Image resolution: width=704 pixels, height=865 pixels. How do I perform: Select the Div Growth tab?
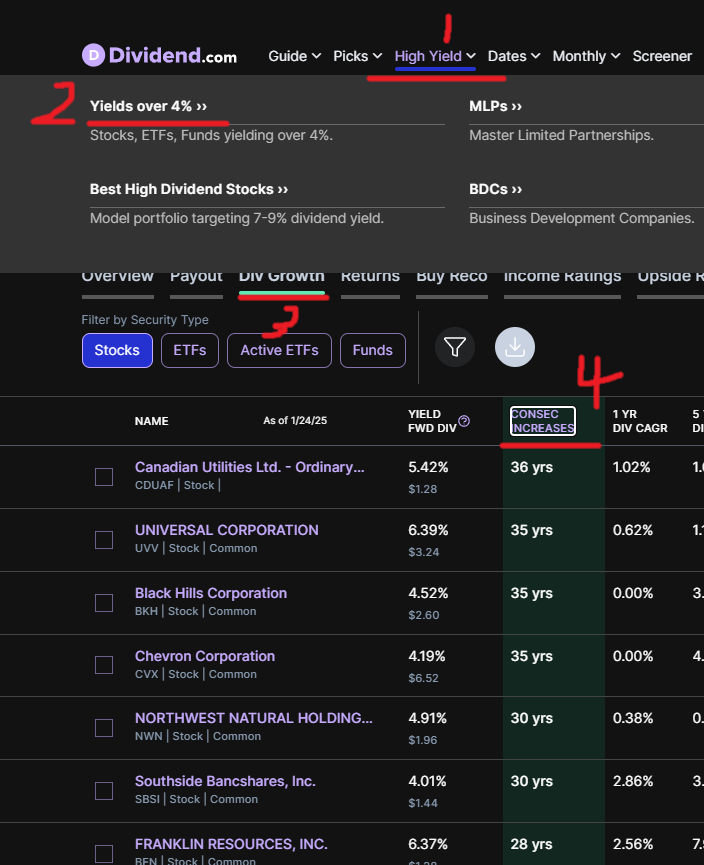tap(281, 278)
